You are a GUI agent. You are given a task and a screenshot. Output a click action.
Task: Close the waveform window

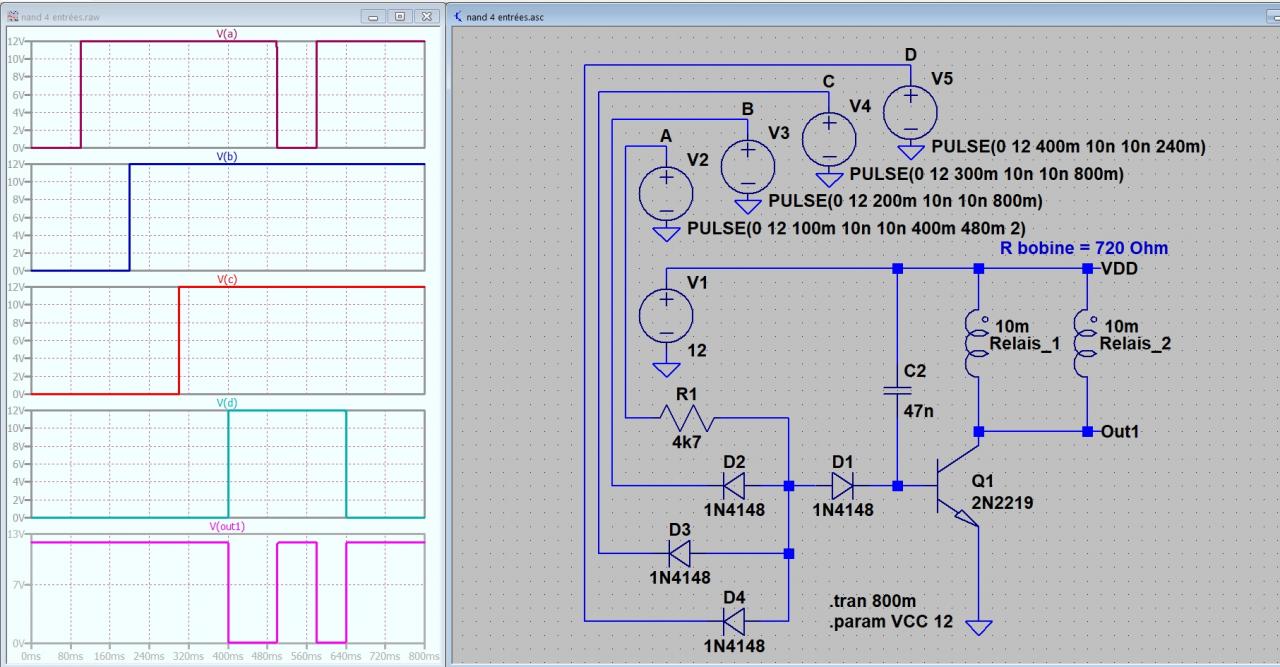tap(426, 17)
